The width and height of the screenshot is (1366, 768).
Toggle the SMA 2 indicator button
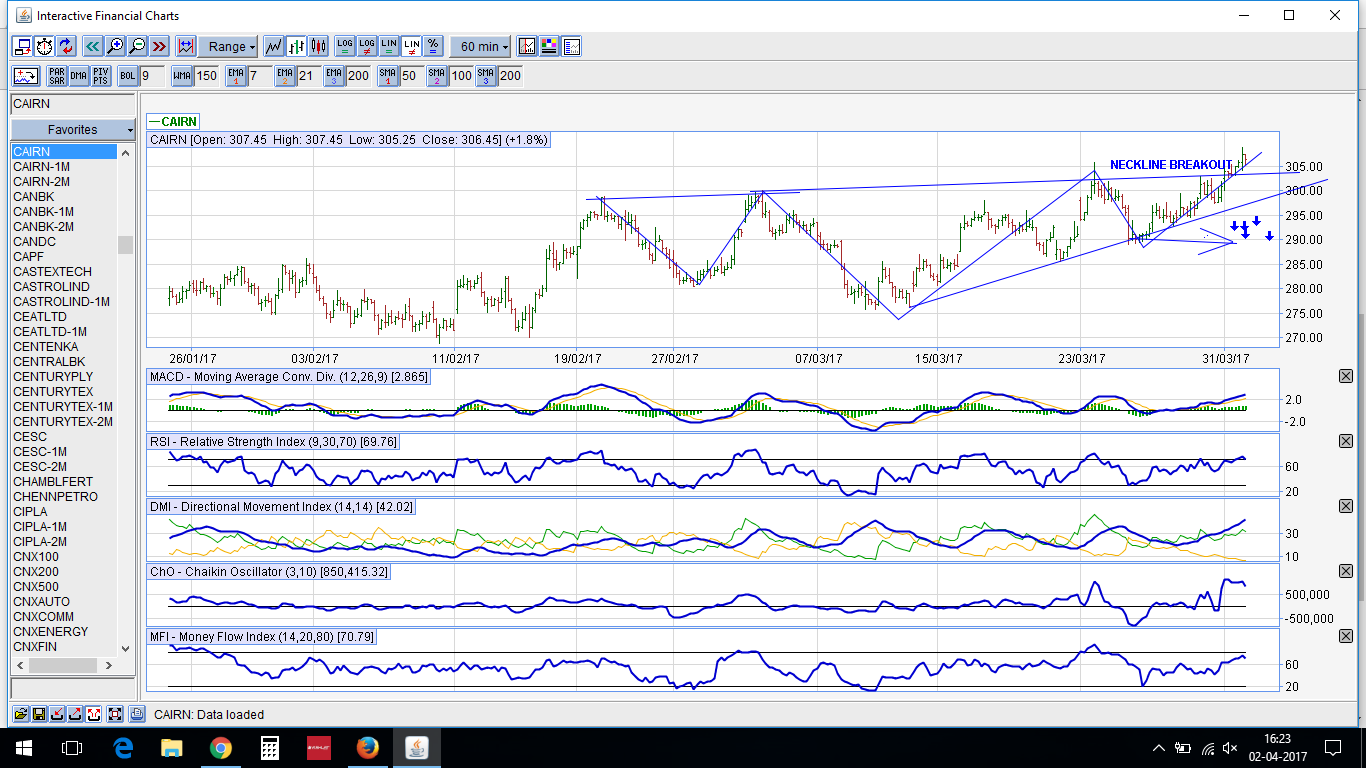437,75
